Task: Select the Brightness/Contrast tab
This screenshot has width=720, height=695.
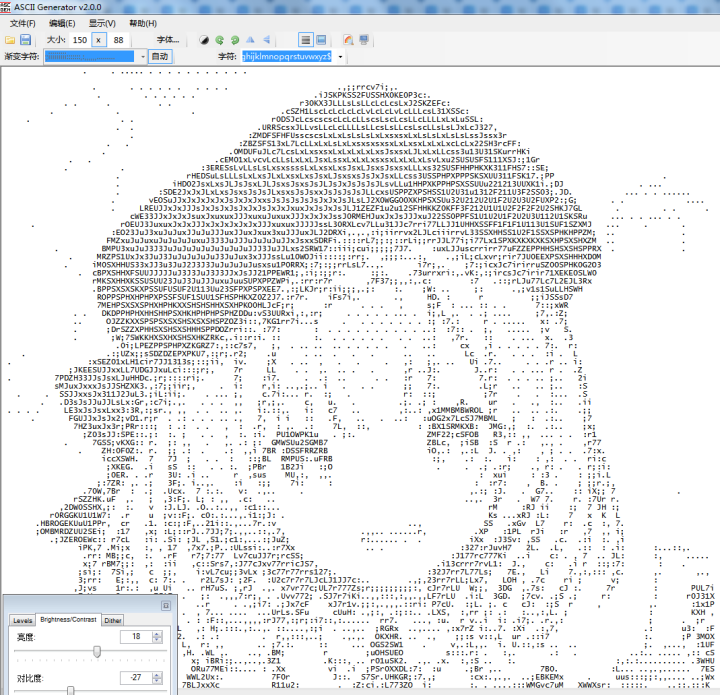Action: point(68,620)
